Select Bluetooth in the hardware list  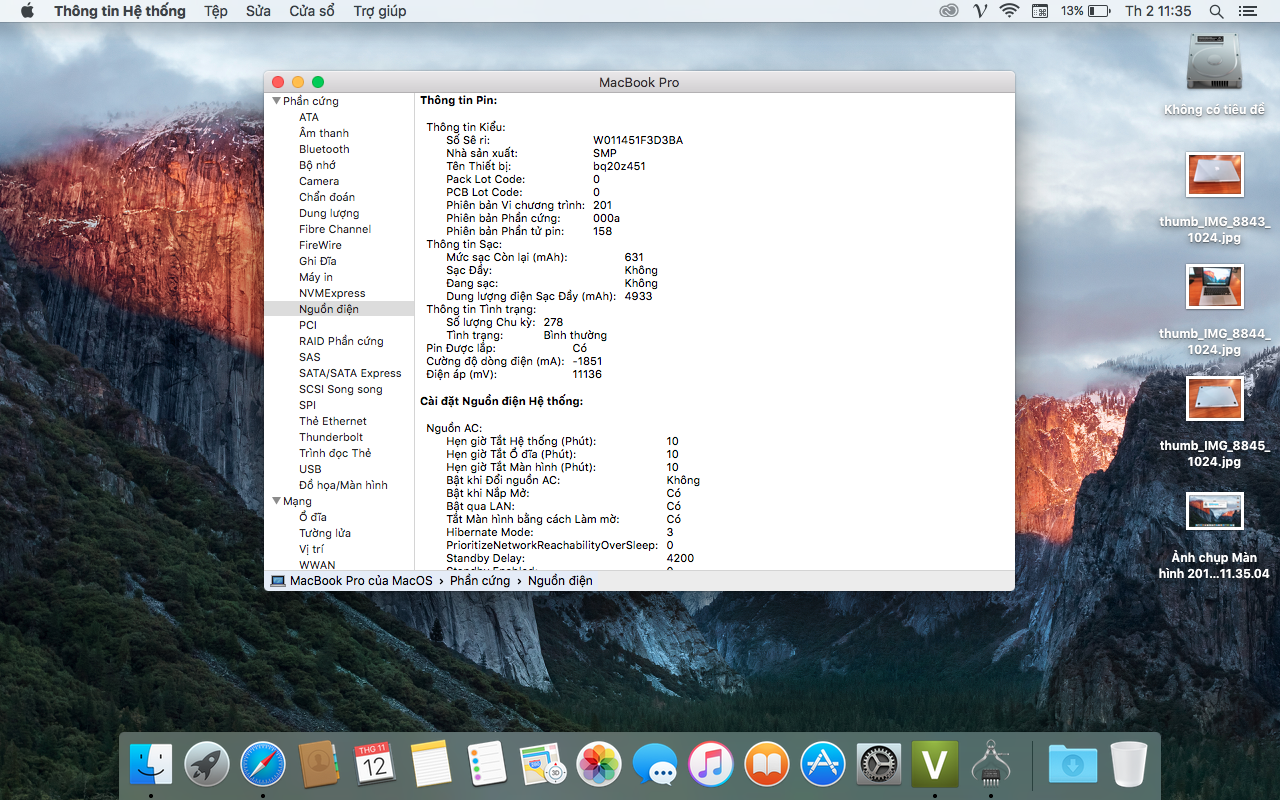pos(324,149)
